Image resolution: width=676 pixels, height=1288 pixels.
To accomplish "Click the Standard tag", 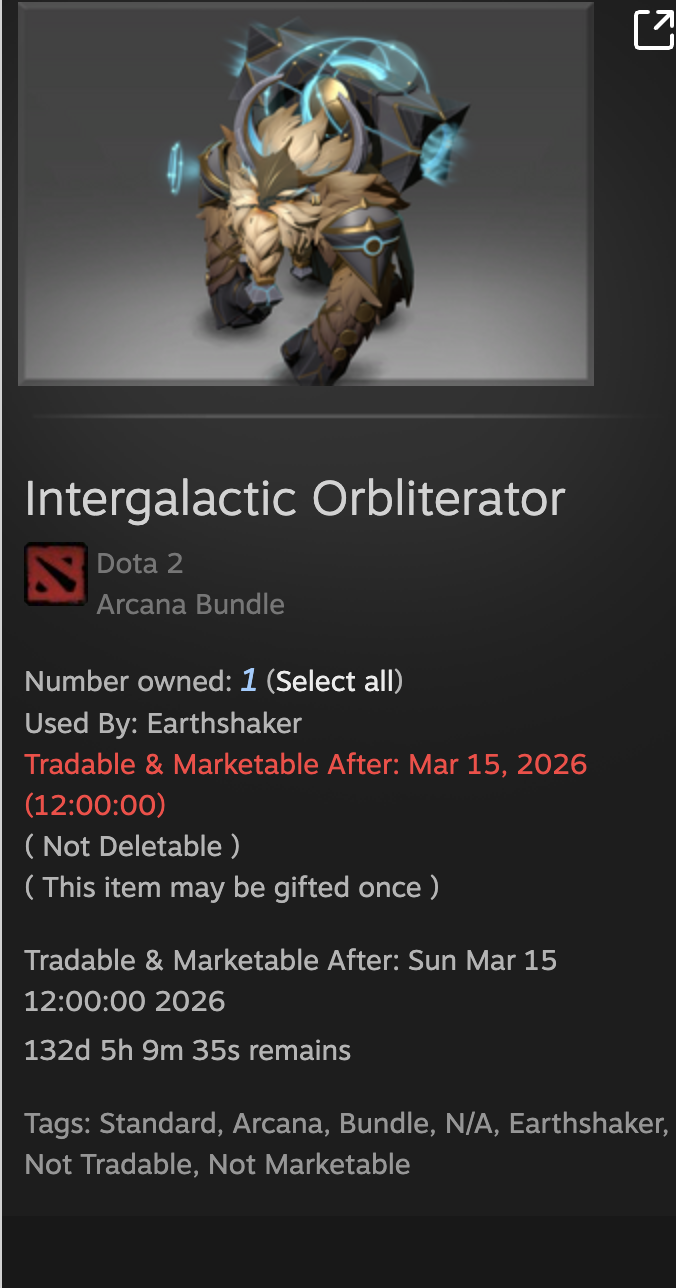I will click(x=158, y=1124).
